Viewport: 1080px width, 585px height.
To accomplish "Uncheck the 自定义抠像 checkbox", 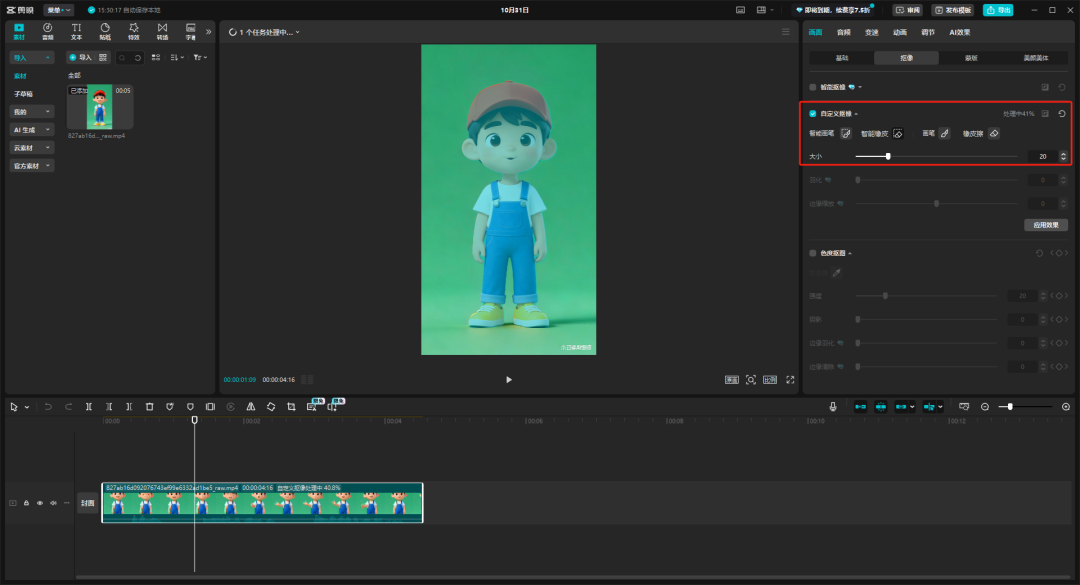I will tap(813, 114).
